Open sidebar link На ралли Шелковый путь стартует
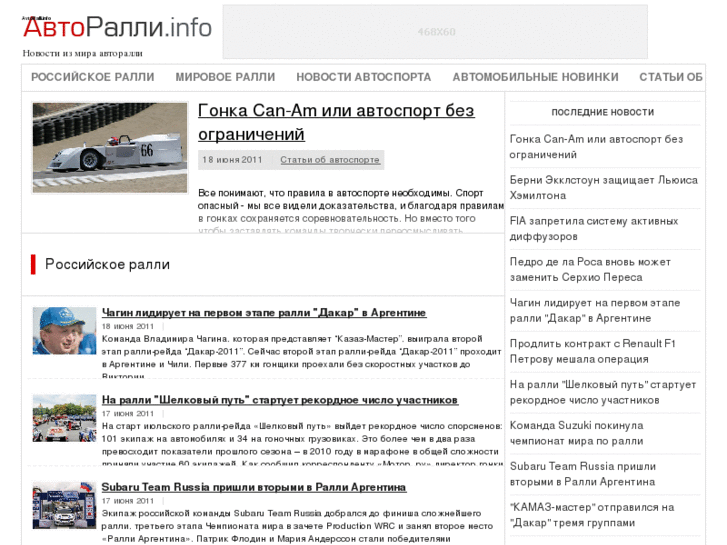 point(603,392)
